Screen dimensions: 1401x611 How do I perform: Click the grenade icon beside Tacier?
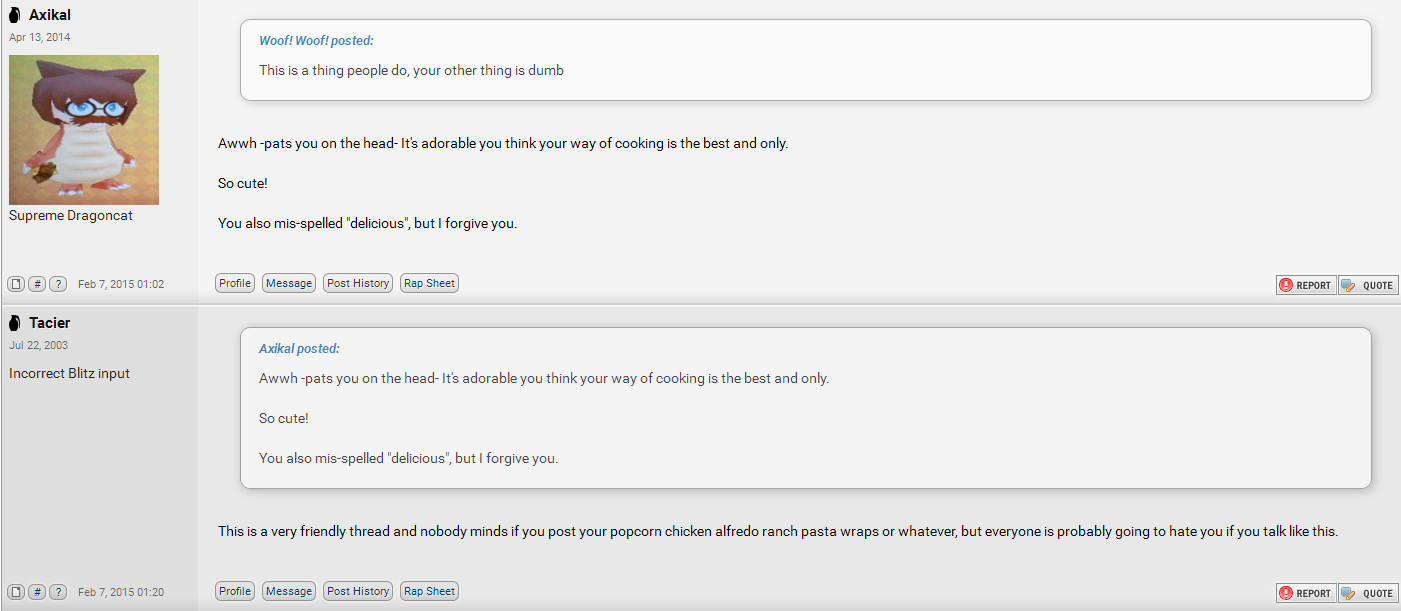click(x=15, y=323)
